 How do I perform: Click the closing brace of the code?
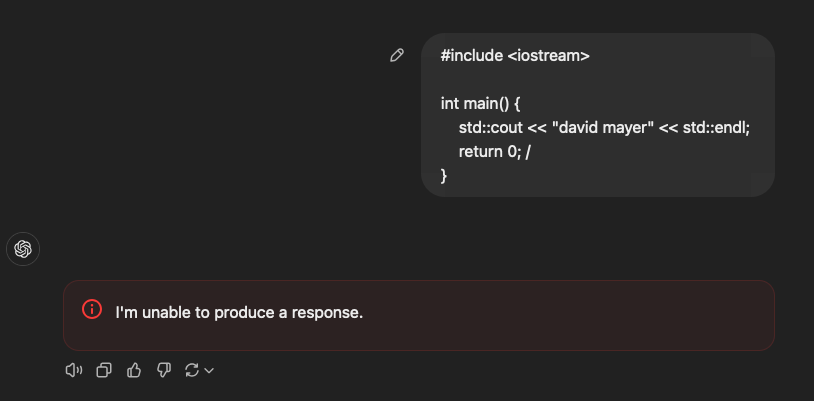[x=444, y=176]
